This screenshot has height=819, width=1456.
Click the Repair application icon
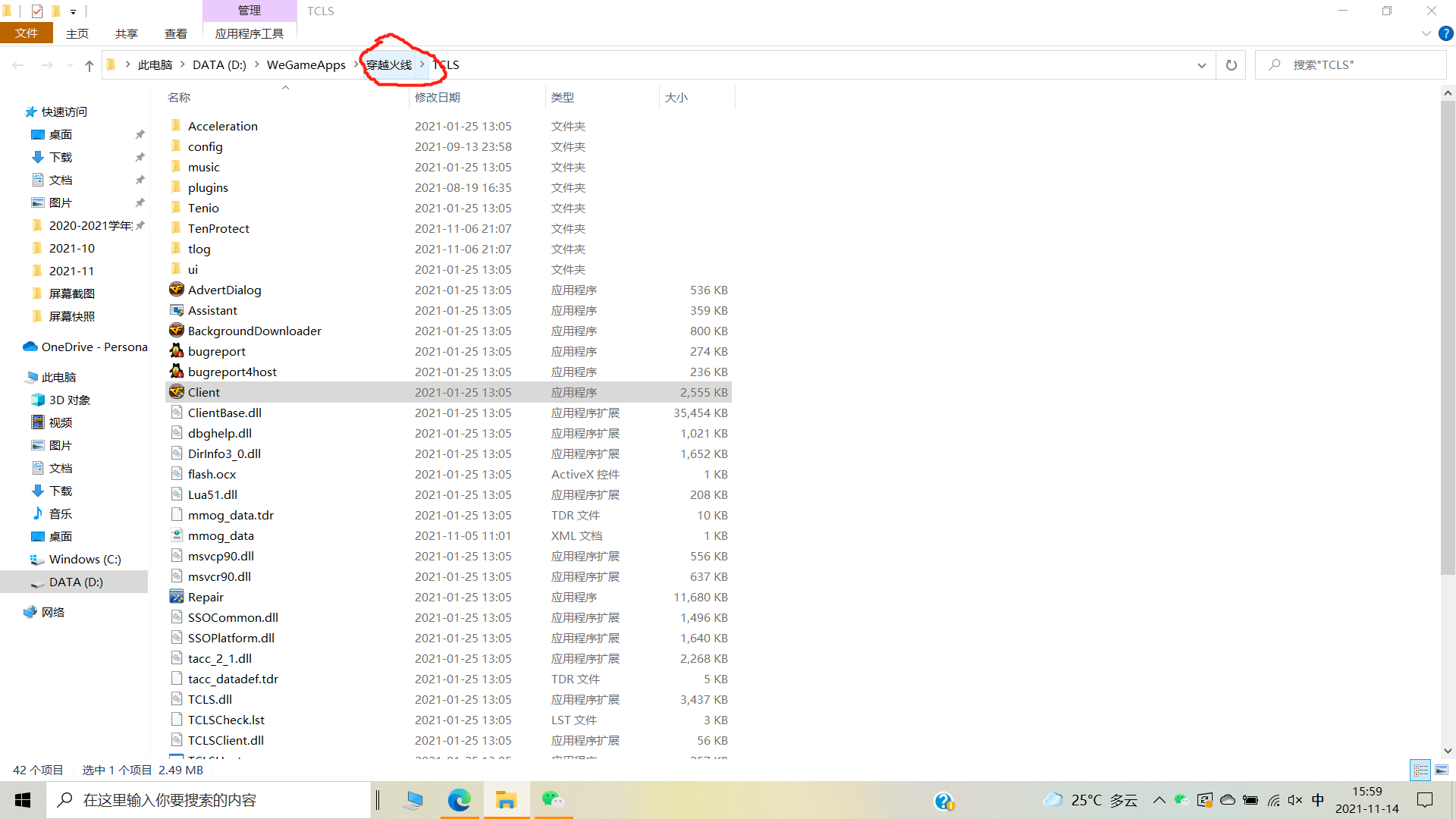(x=177, y=597)
